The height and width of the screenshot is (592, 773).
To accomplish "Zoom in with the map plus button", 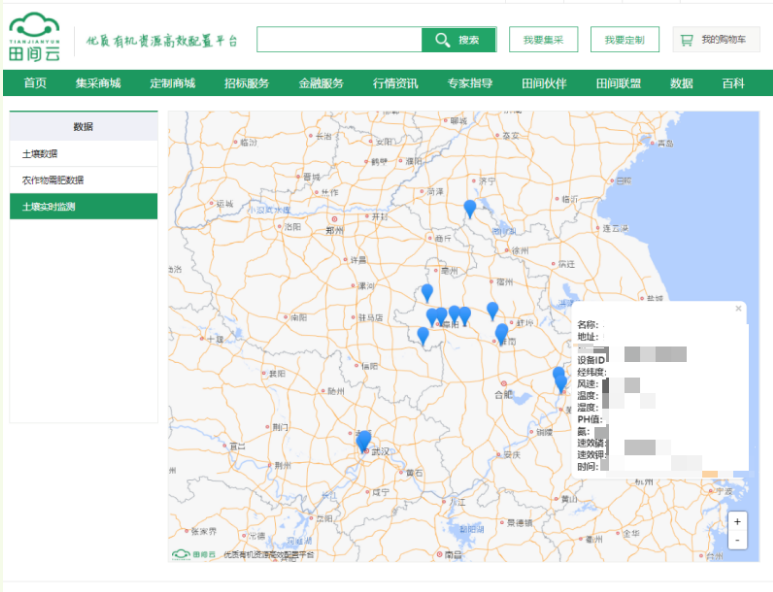I will (x=737, y=522).
